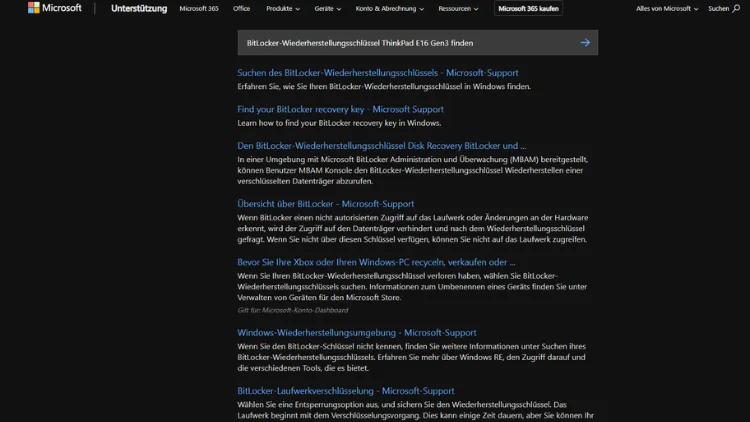Open Find your BitLocker recovery key result
The image size is (750, 422).
tap(340, 109)
